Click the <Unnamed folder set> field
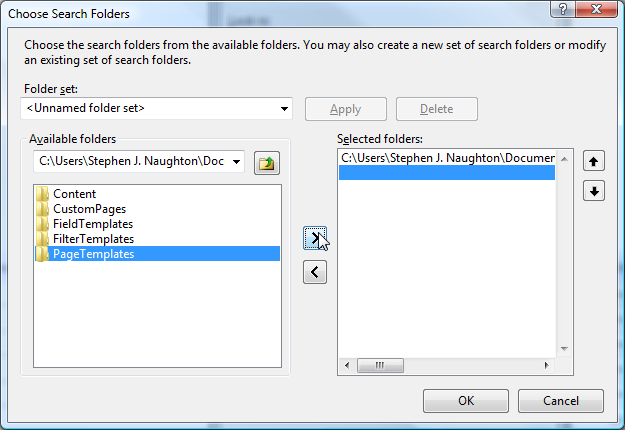 (x=156, y=108)
